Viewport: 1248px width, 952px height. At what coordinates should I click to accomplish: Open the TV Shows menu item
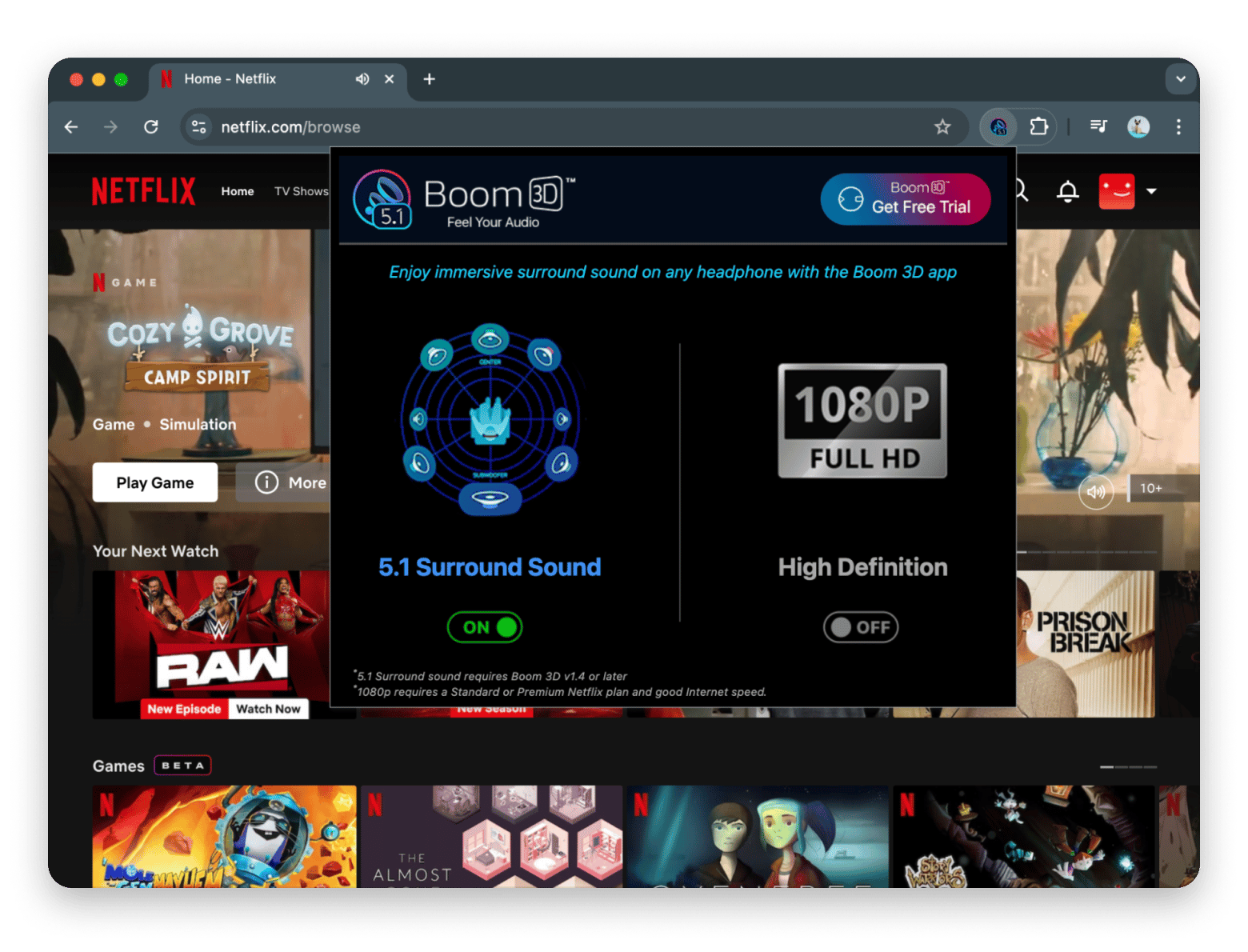[x=301, y=191]
